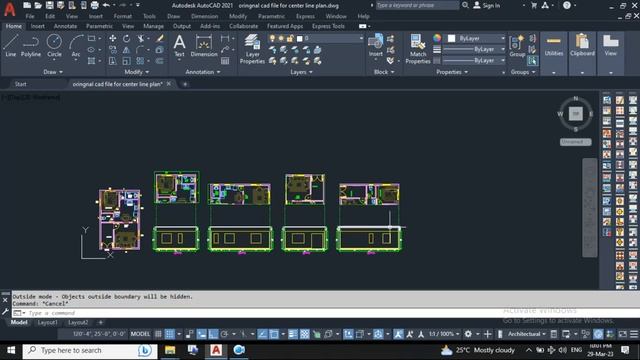
Task: Click the Table icon in Annotation panel
Action: point(225,61)
